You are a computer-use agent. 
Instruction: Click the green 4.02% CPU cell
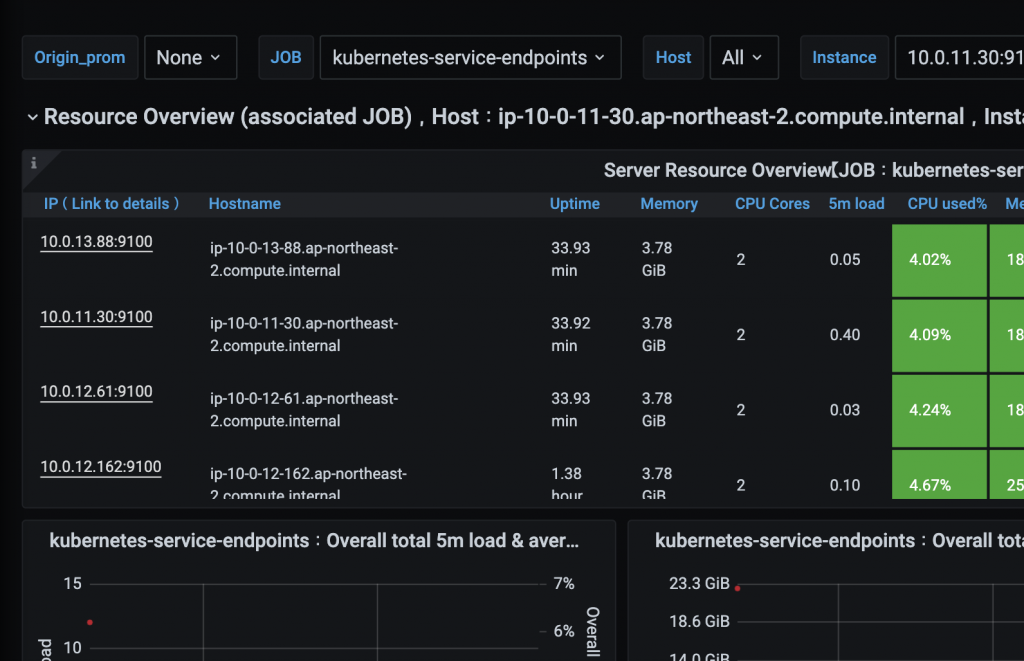[x=938, y=260]
